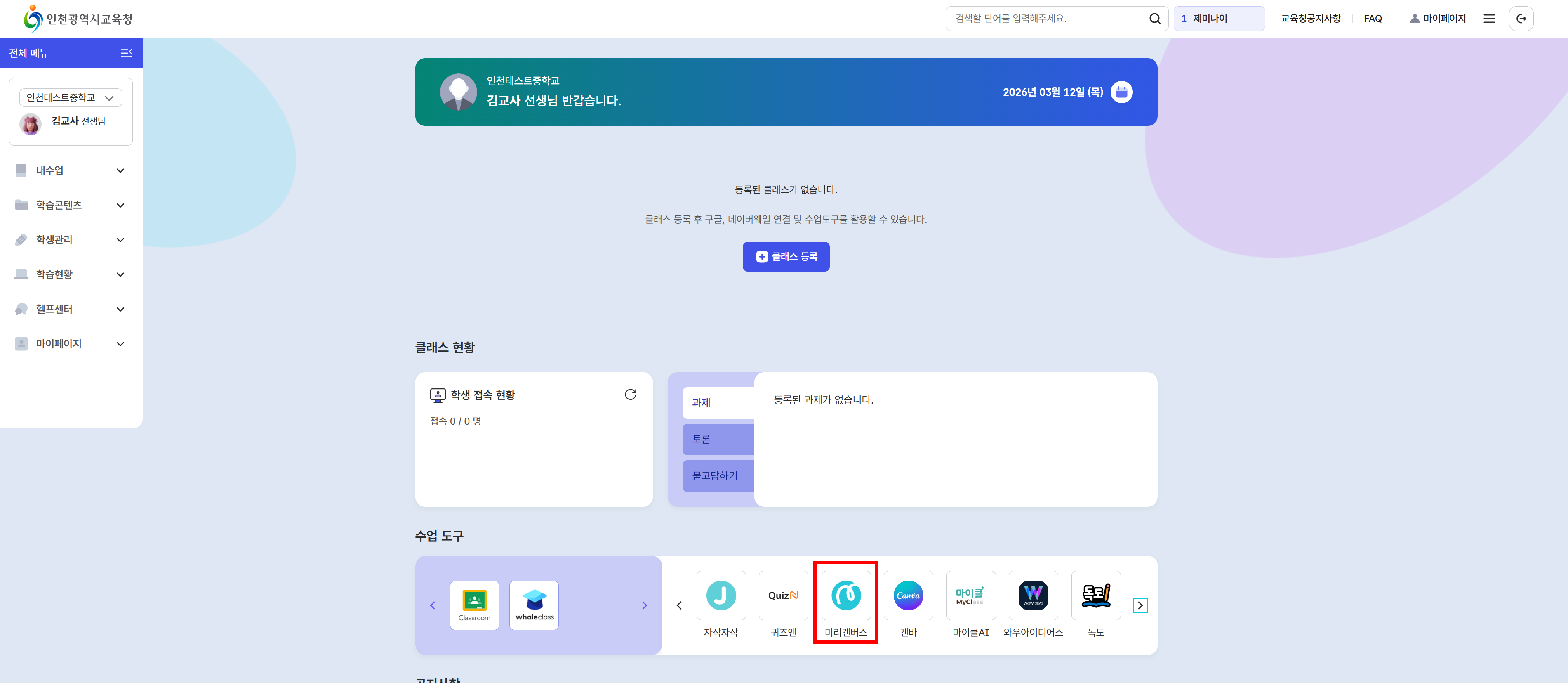The height and width of the screenshot is (683, 1568).
Task: Open the 자작자작 tool icon
Action: [721, 596]
